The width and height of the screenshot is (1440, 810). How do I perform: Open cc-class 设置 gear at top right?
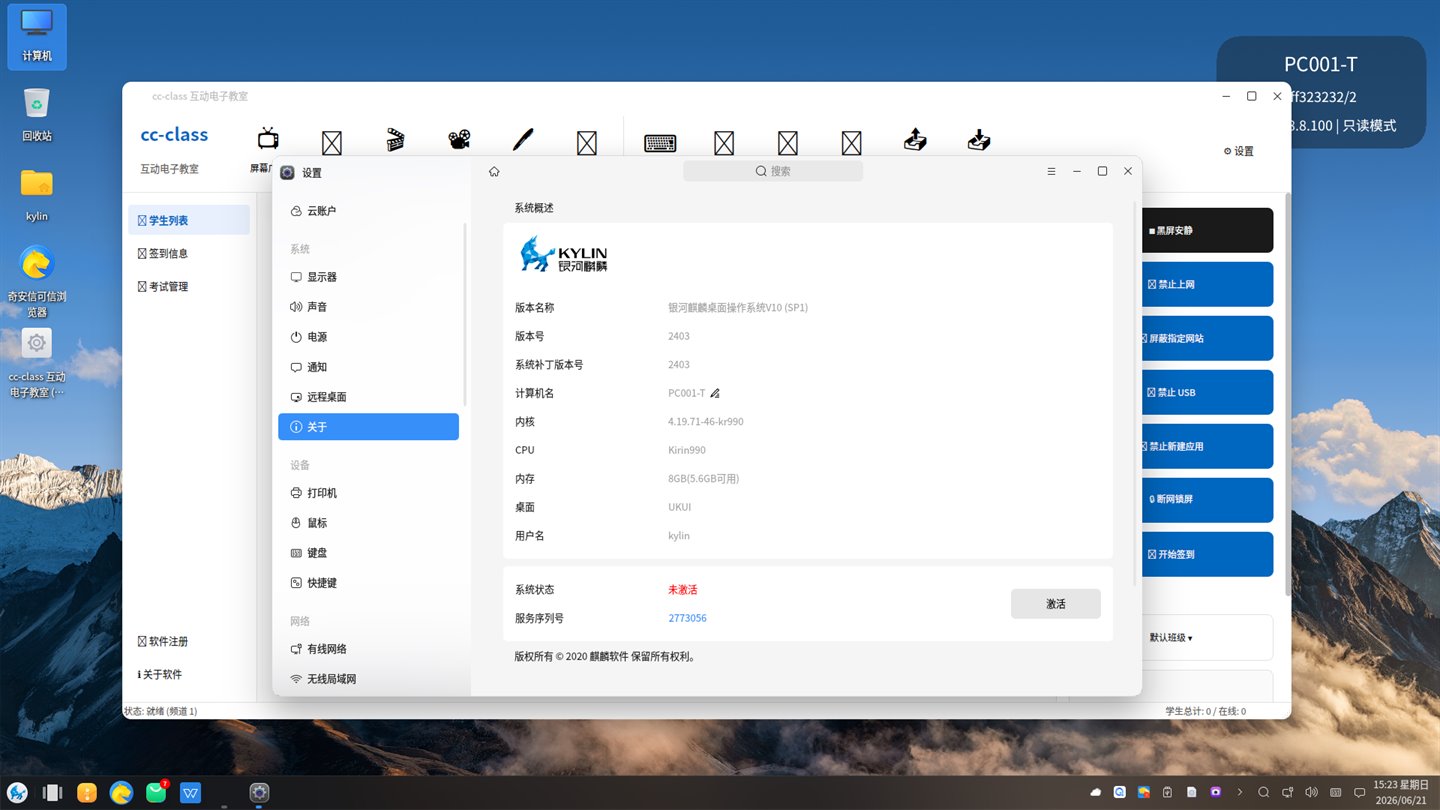pyautogui.click(x=1238, y=151)
